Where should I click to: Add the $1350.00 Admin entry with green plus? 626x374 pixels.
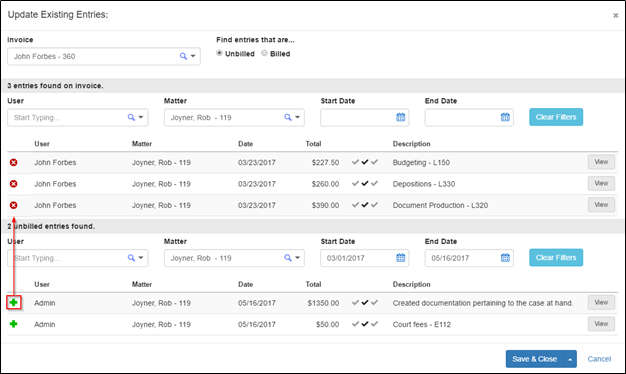[14, 303]
